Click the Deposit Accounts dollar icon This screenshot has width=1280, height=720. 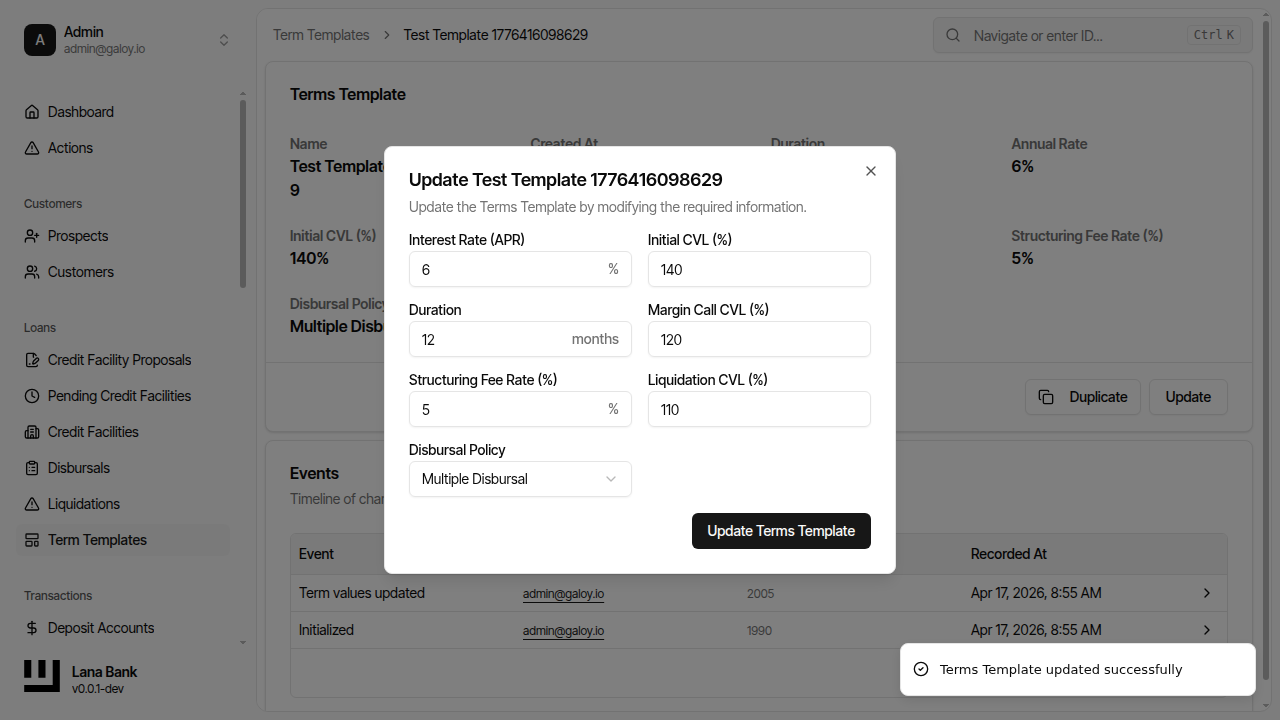(32, 628)
